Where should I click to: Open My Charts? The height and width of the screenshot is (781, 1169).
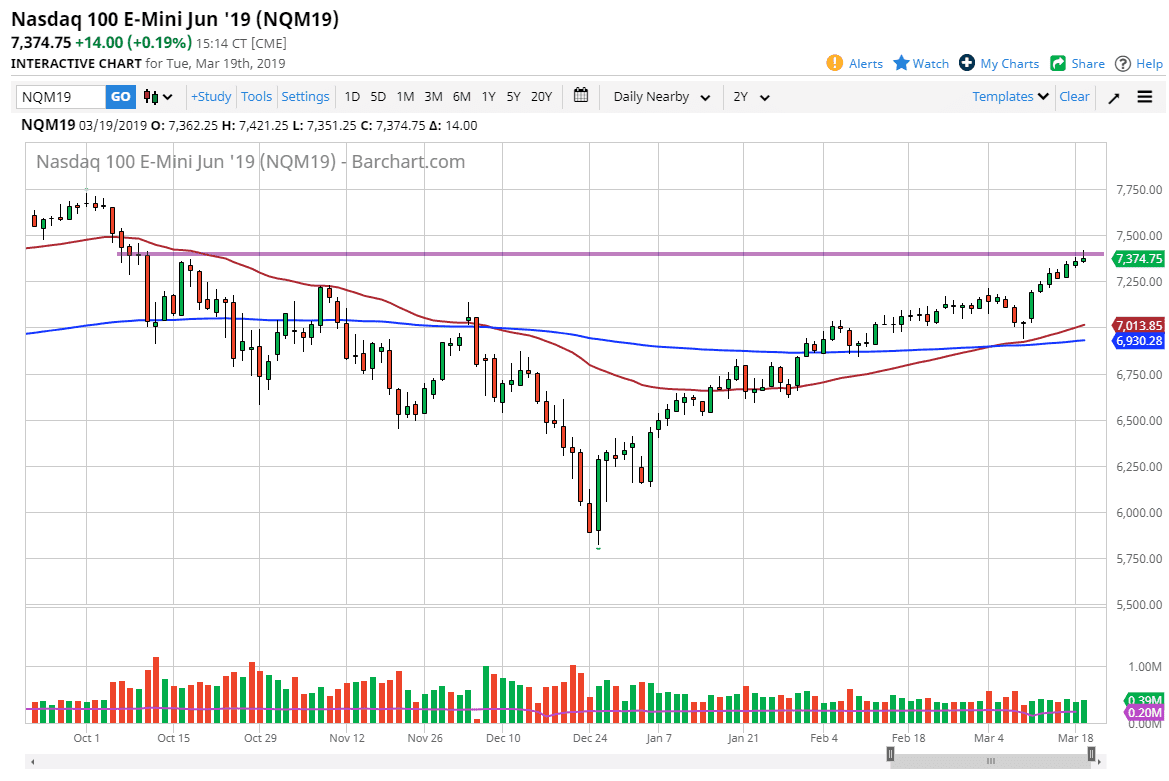click(x=999, y=63)
